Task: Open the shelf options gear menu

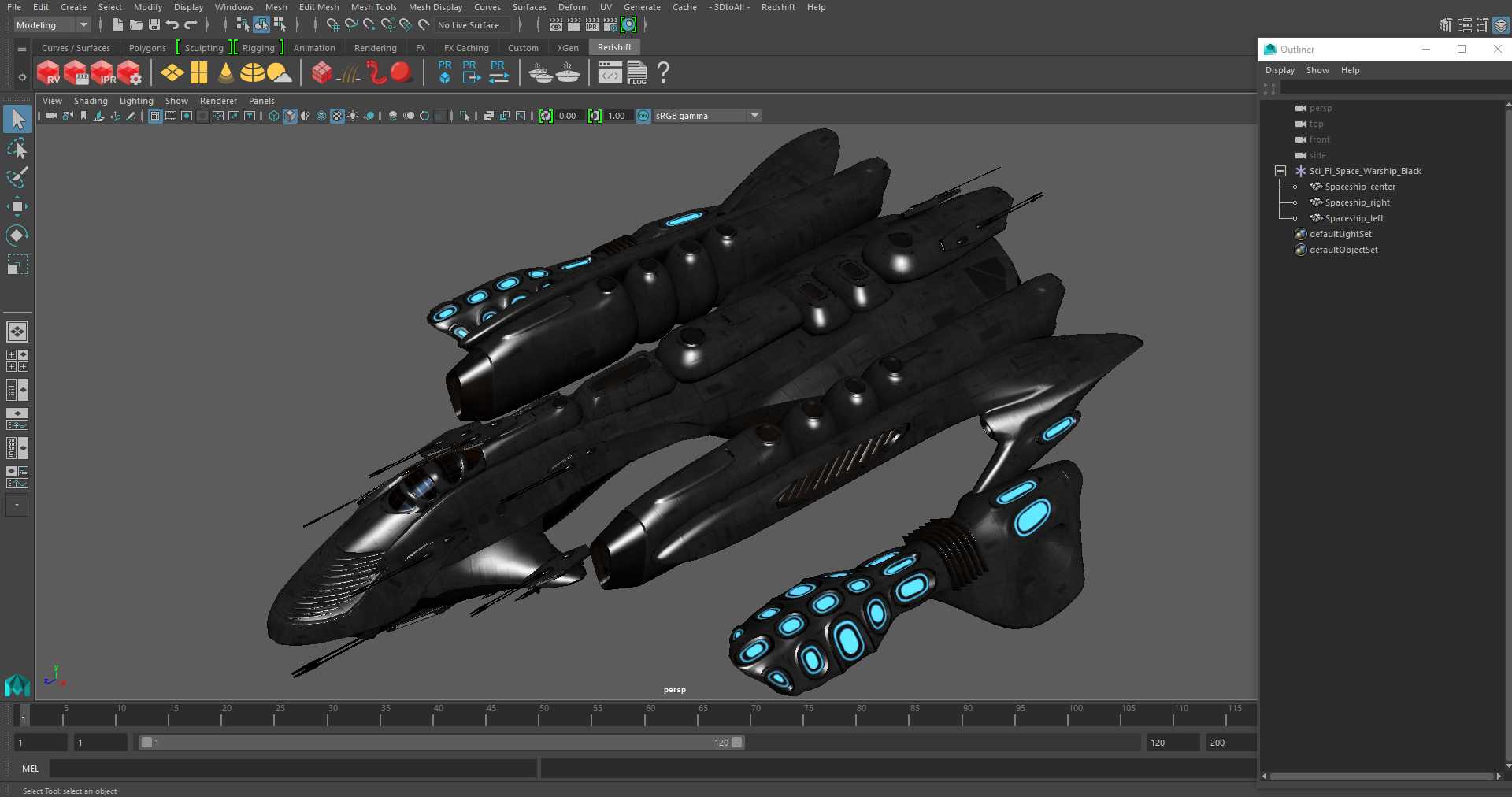Action: pos(21,77)
